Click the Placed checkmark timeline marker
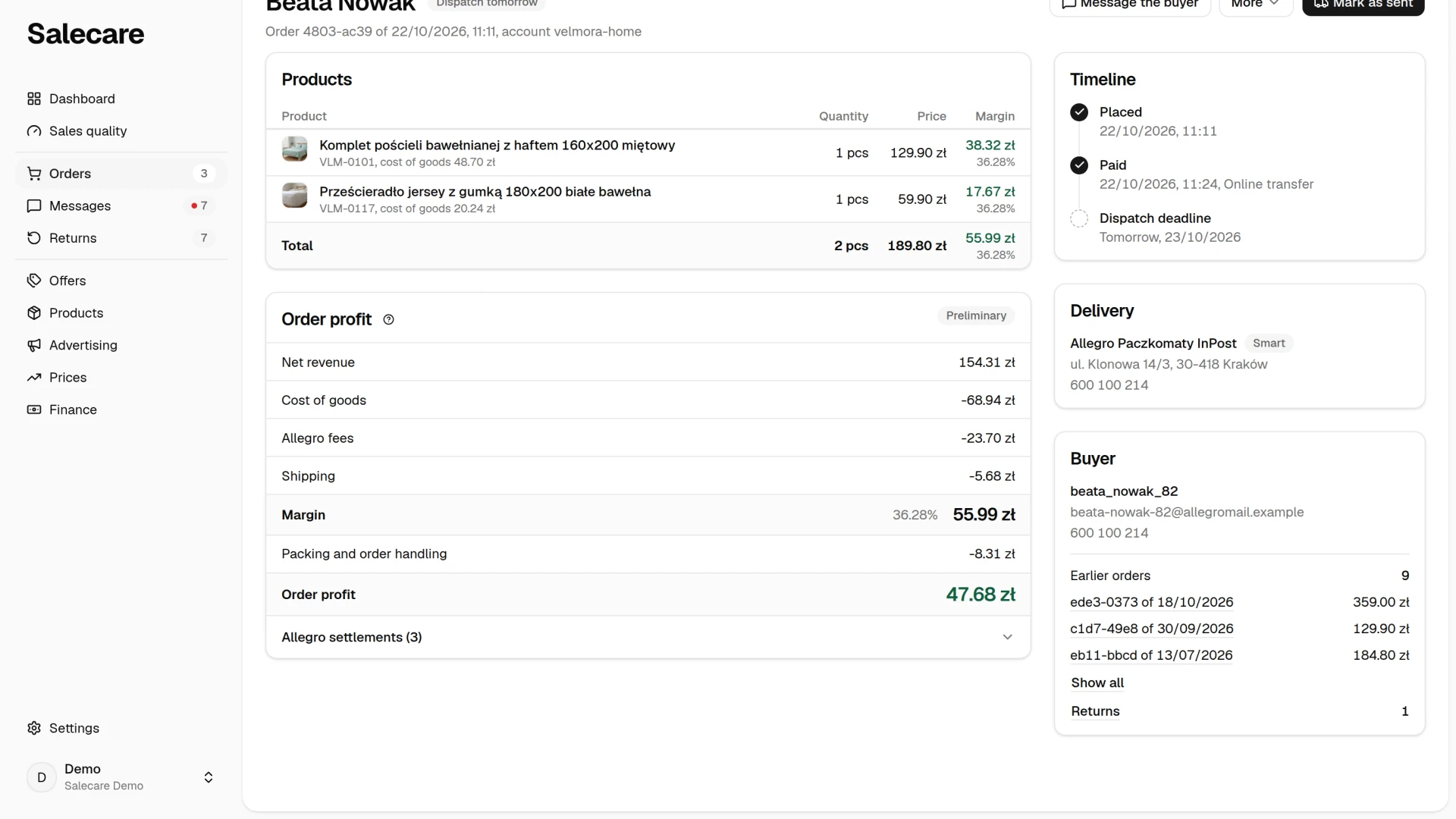 point(1079,112)
